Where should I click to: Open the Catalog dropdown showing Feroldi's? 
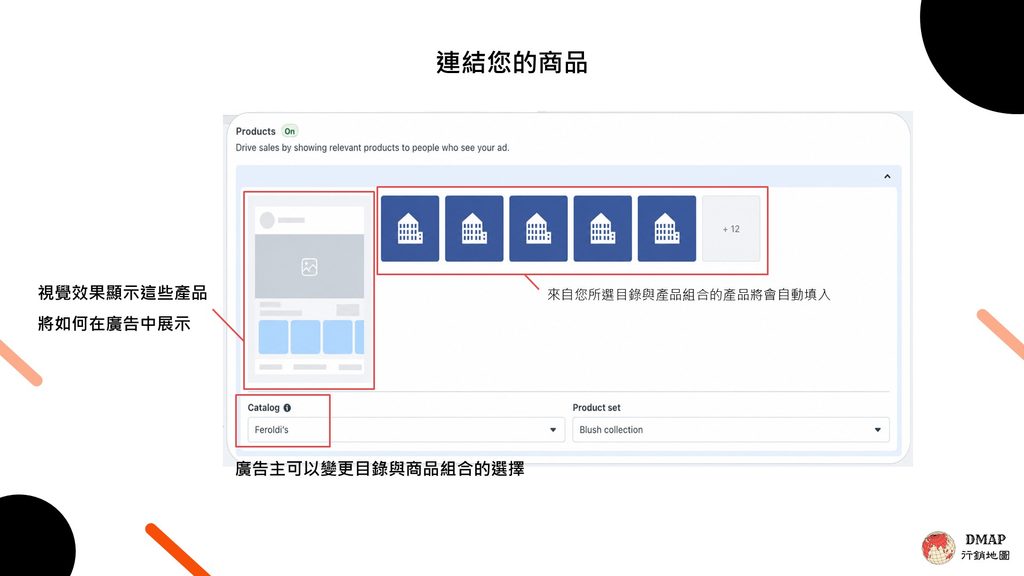[x=406, y=430]
